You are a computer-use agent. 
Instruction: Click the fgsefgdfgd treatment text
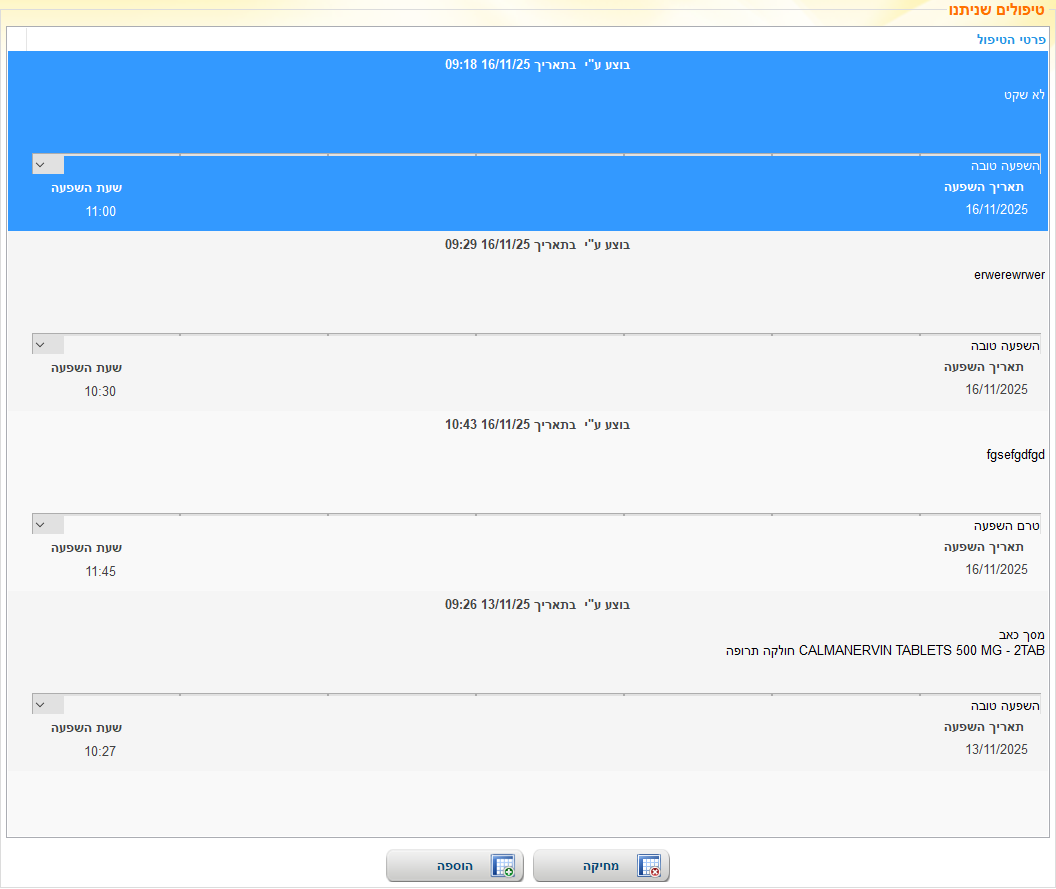[1015, 454]
